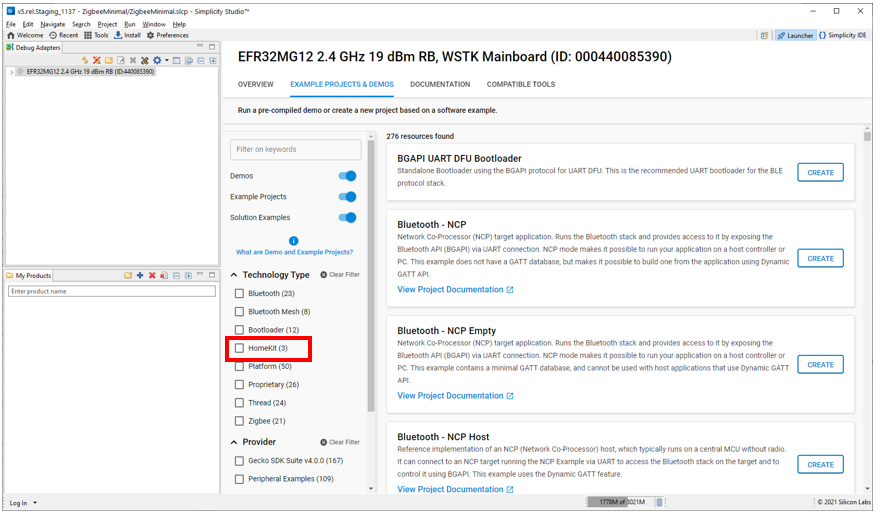The width and height of the screenshot is (878, 517).
Task: Open the Recent projects clock icon
Action: click(53, 35)
